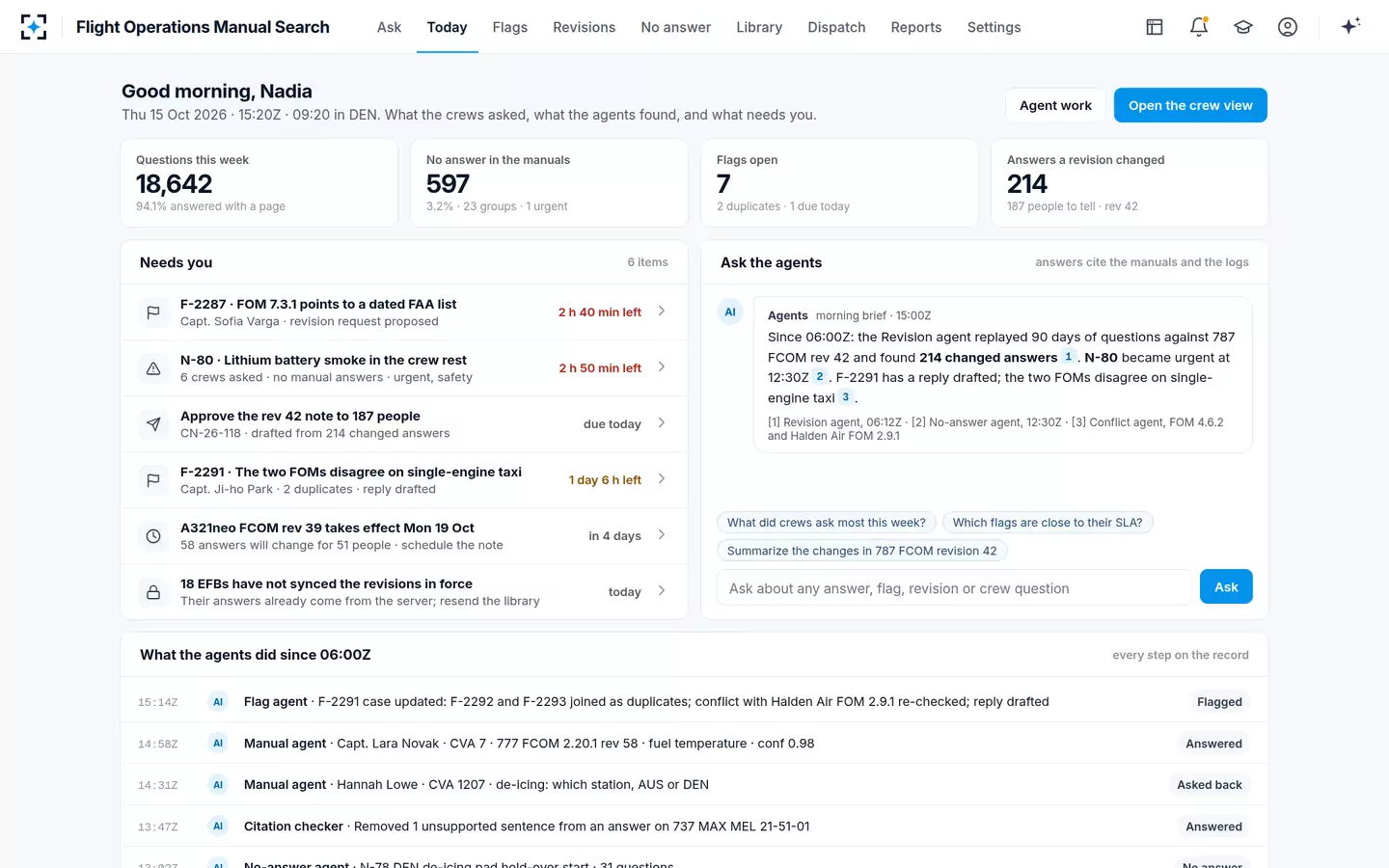Viewport: 1389px width, 868px height.
Task: Expand the A321neo FCOM rev 39 chevron
Action: tap(662, 534)
